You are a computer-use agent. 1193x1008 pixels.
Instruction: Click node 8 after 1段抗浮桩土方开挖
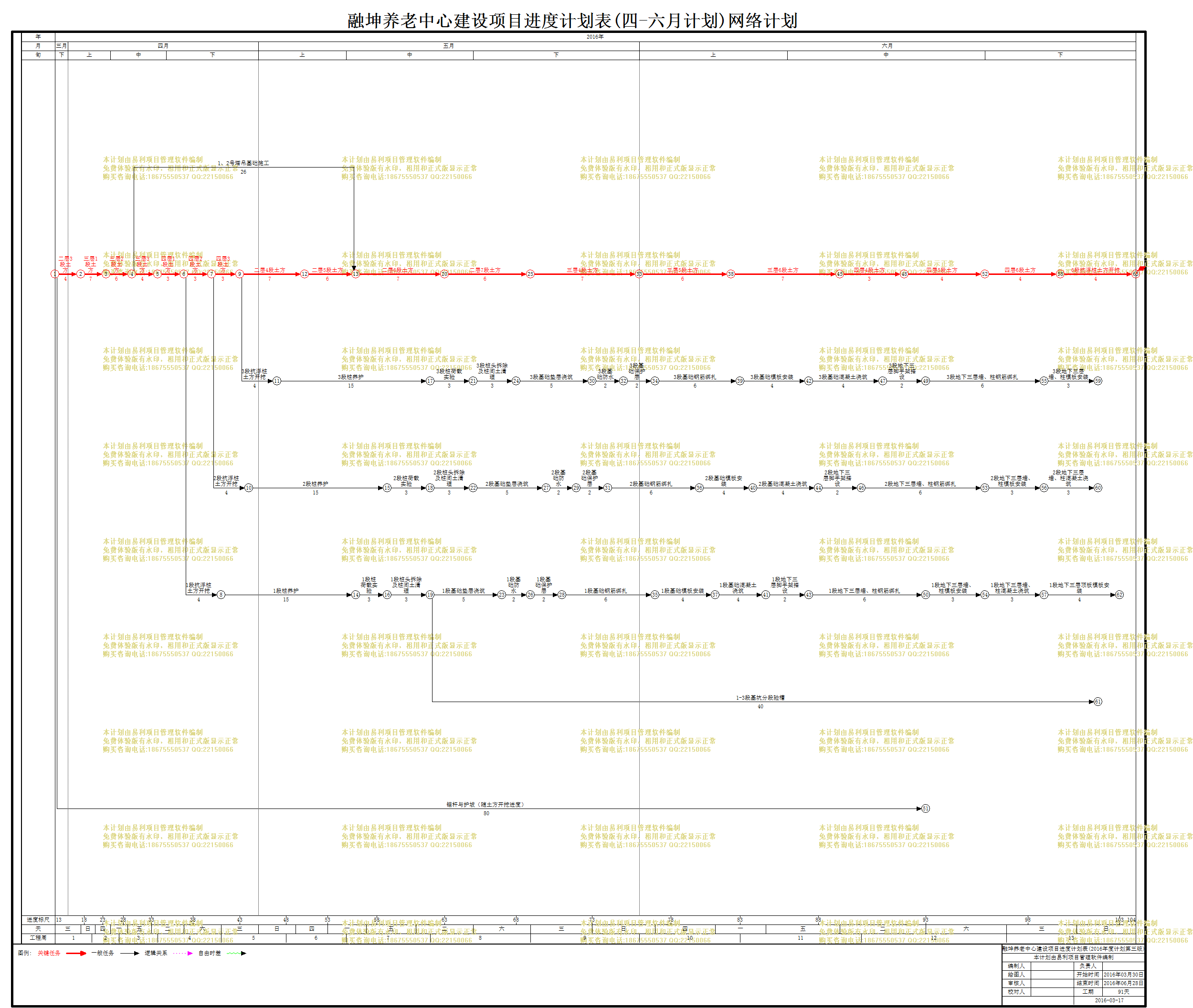(x=221, y=595)
